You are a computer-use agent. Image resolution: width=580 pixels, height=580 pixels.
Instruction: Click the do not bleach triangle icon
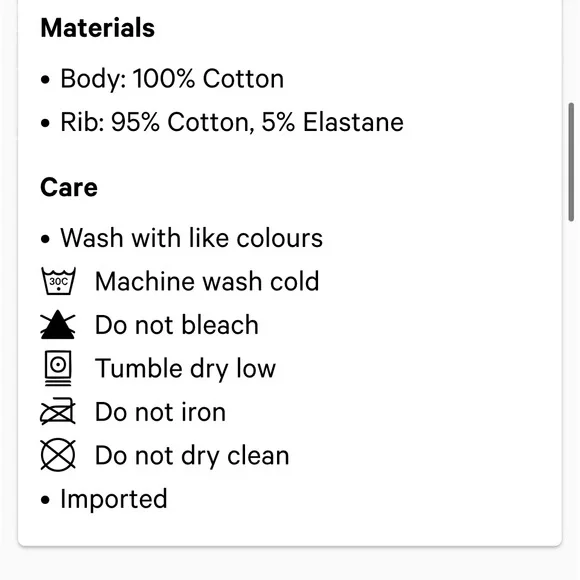click(58, 324)
